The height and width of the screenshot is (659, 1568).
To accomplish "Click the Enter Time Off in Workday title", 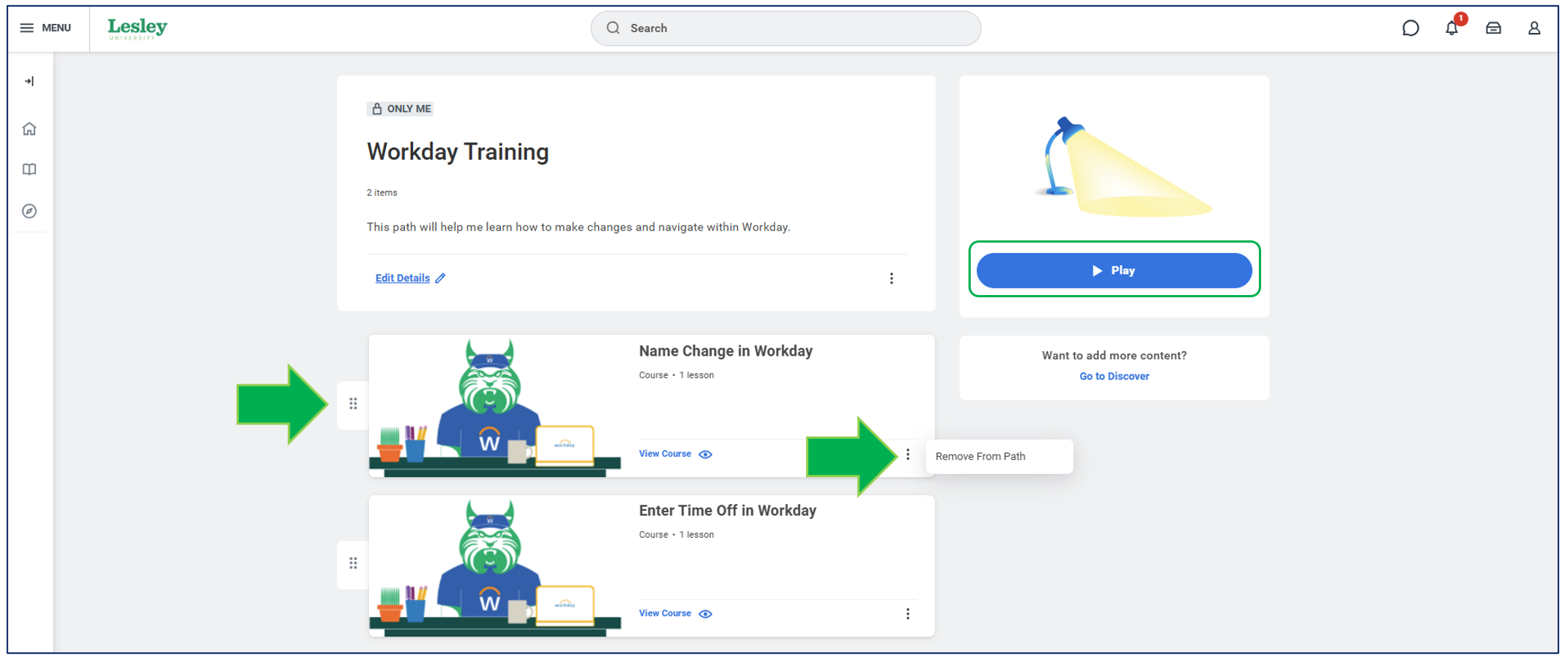I will click(x=727, y=510).
